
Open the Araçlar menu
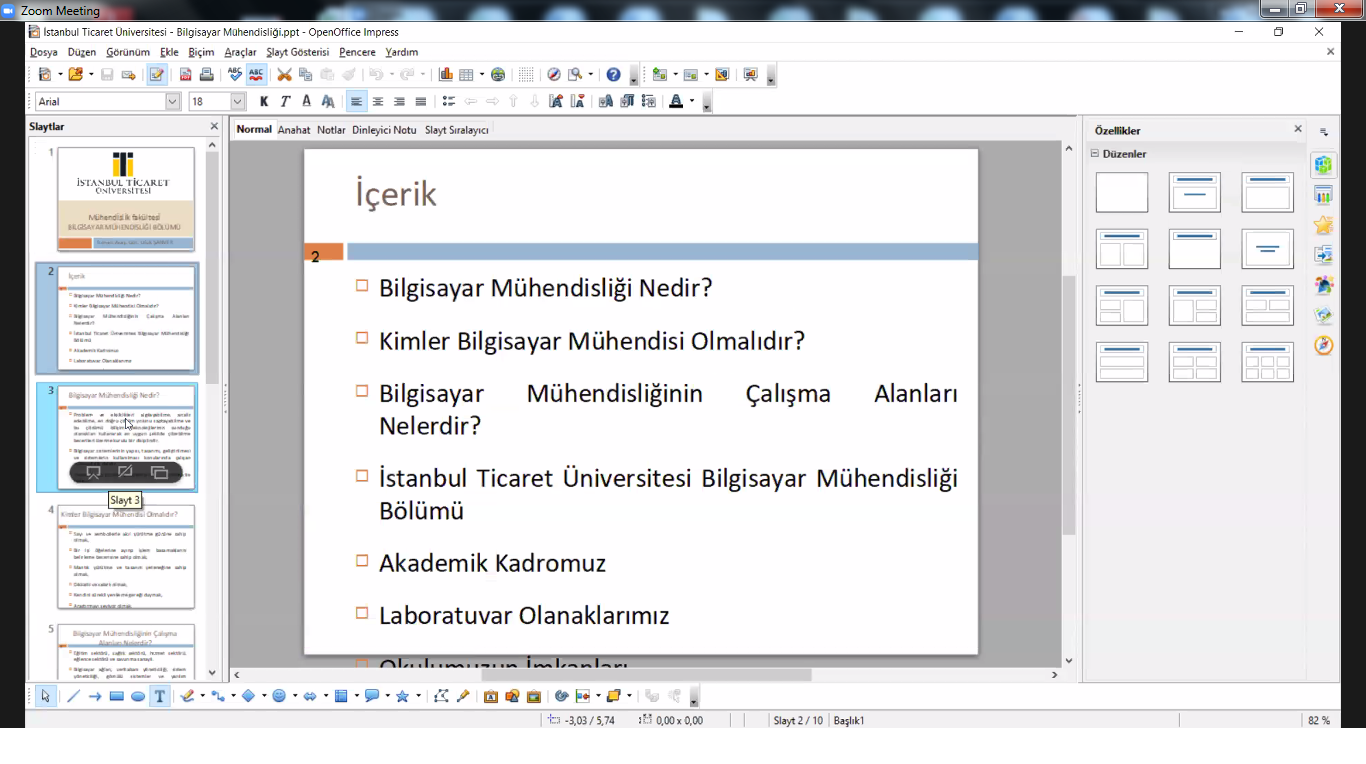[x=240, y=52]
